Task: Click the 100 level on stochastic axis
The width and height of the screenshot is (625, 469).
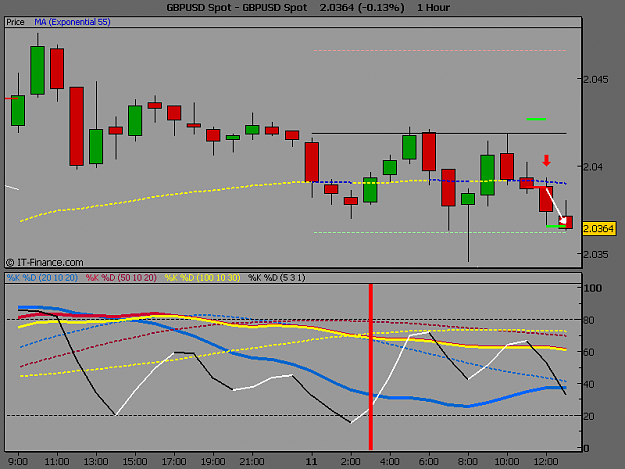Action: [x=593, y=288]
